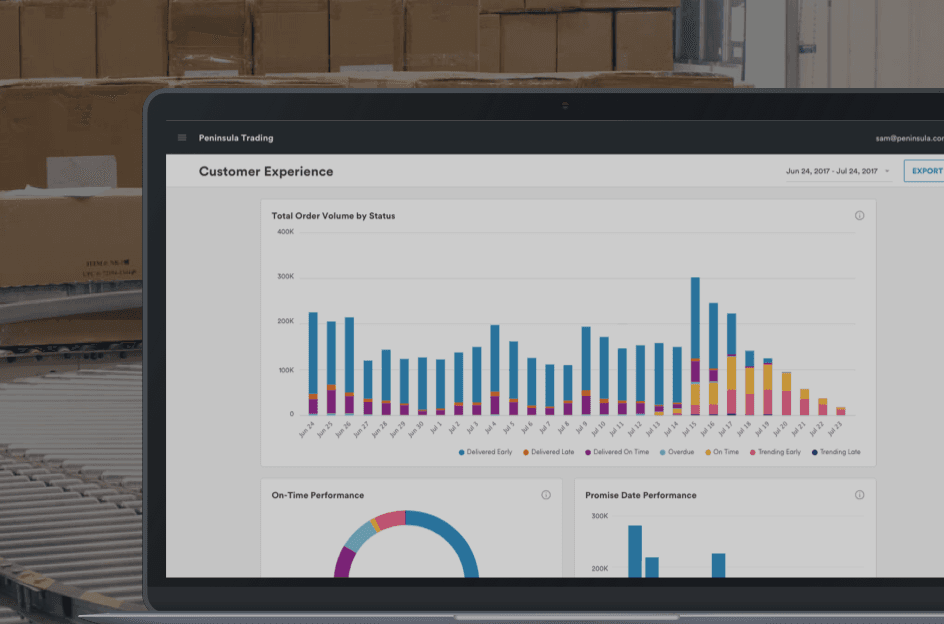
Task: Click the Trending Late legend dot
Action: [x=815, y=452]
